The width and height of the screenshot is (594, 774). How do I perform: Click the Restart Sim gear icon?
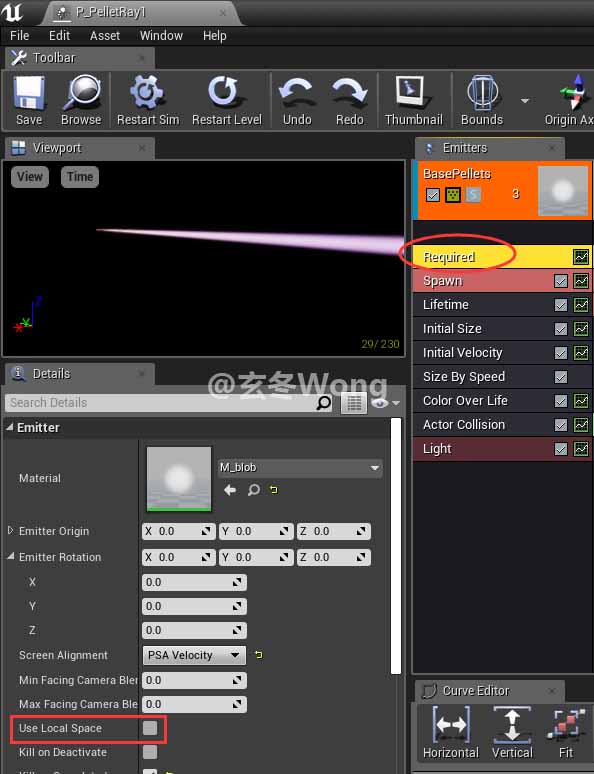pos(147,92)
